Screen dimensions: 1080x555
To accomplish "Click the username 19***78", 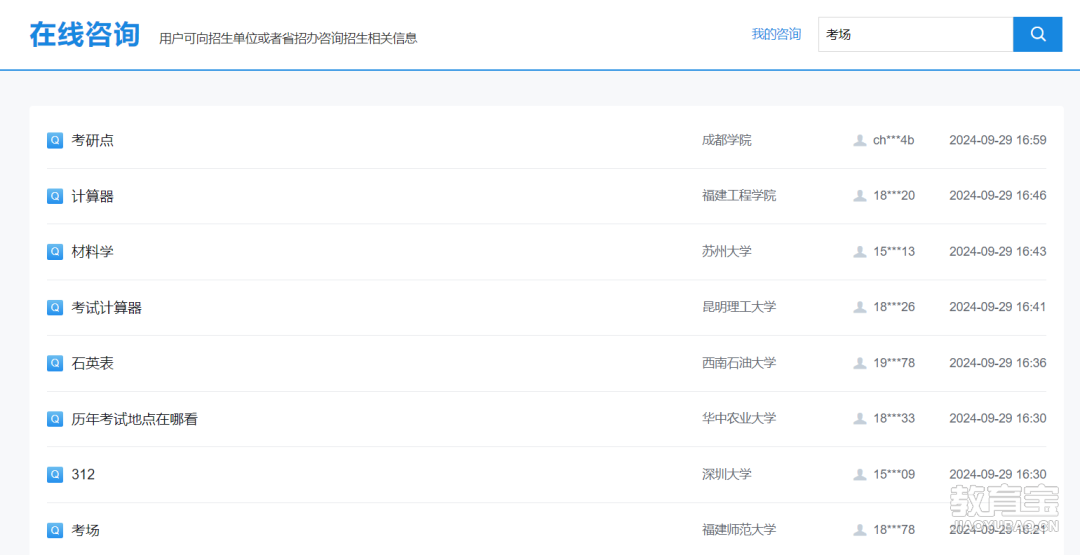I will 894,363.
